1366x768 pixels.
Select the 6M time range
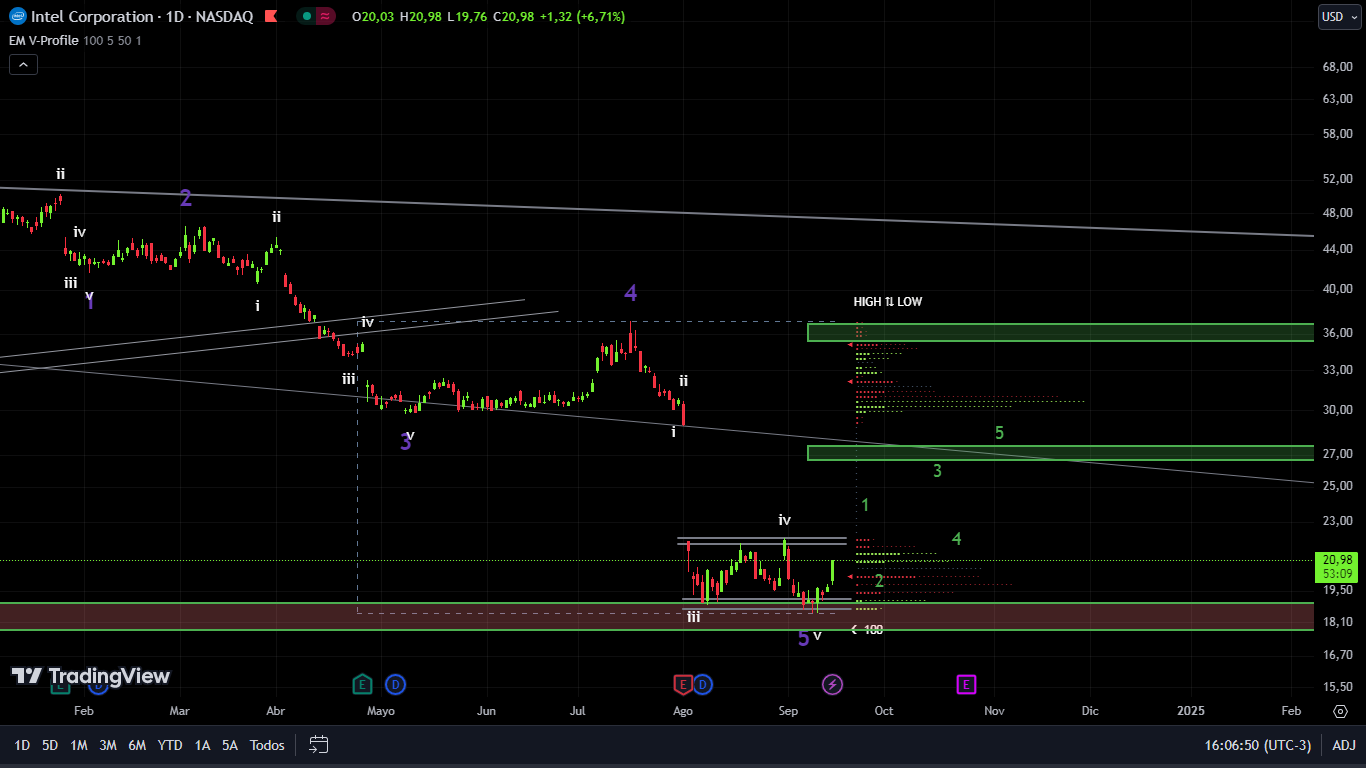(x=138, y=745)
